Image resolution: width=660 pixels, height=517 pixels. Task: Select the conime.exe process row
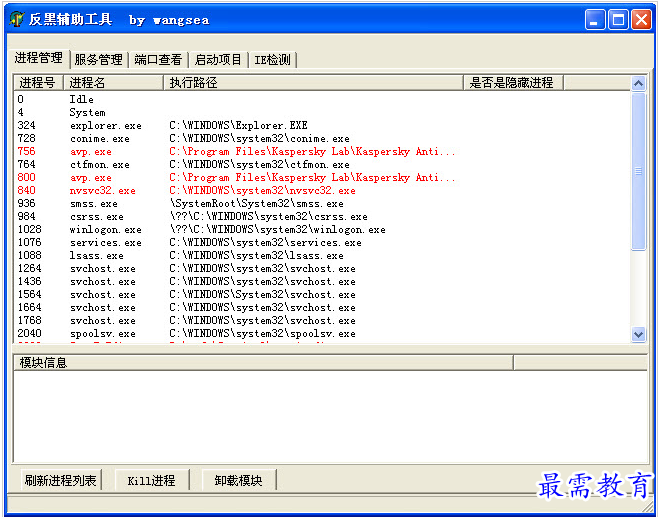pyautogui.click(x=322, y=139)
